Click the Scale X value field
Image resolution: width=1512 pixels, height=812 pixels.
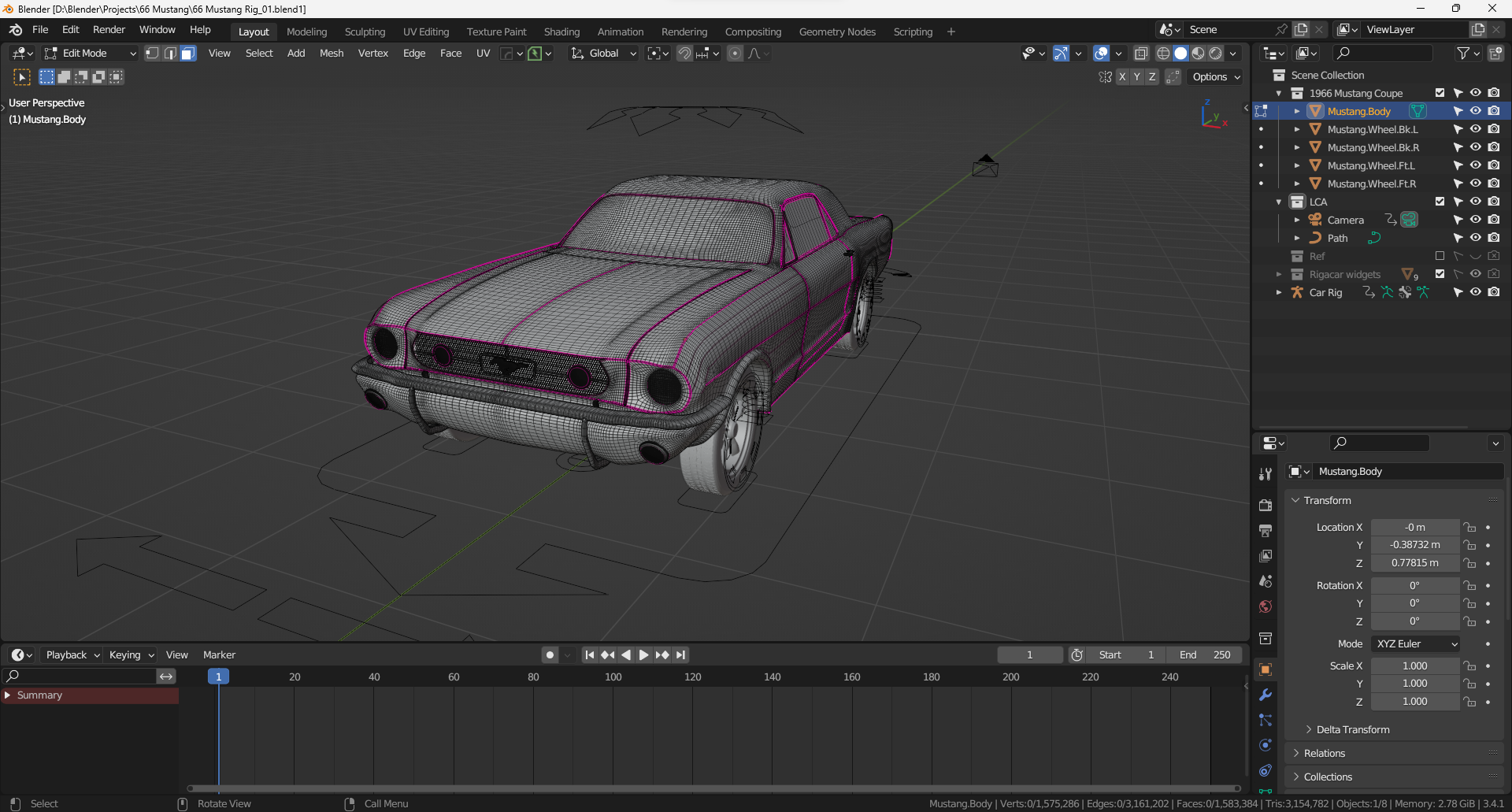[x=1414, y=666]
